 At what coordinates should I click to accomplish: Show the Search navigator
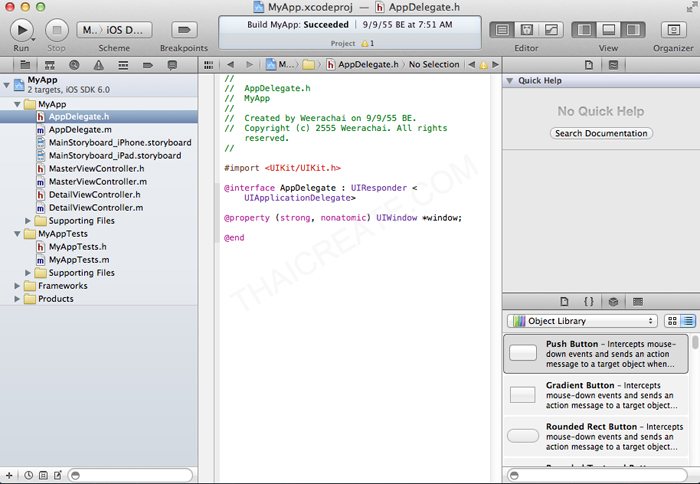pyautogui.click(x=74, y=65)
